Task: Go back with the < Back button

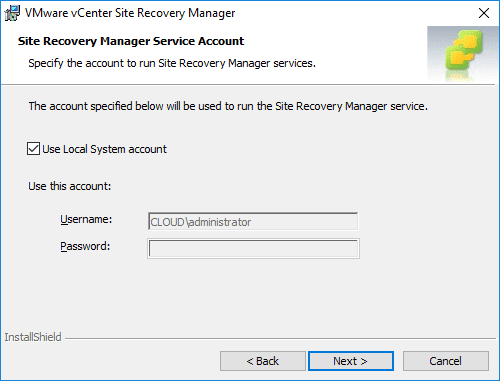Action: point(263,361)
